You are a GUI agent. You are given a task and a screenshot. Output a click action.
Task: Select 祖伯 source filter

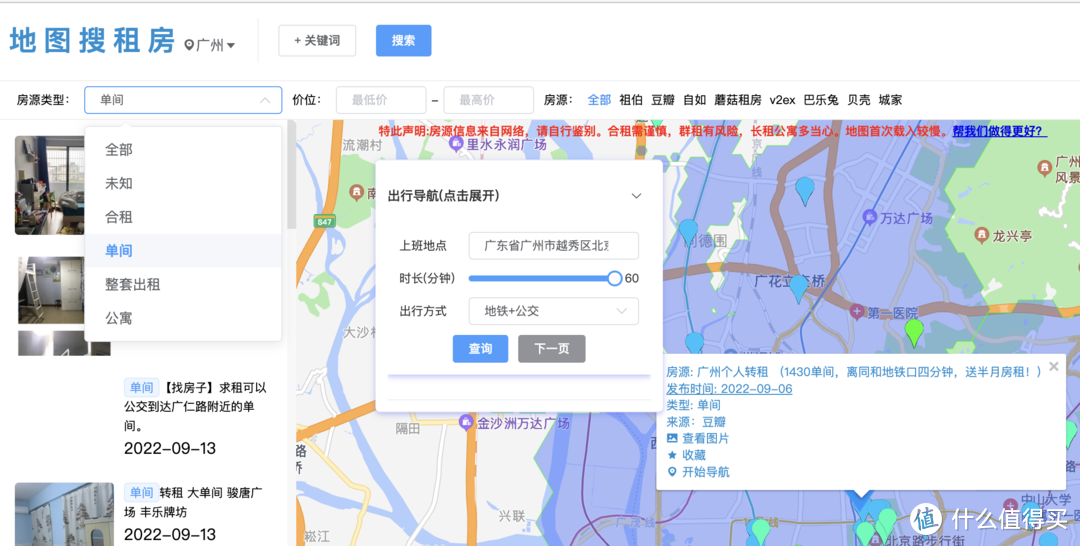[x=631, y=100]
